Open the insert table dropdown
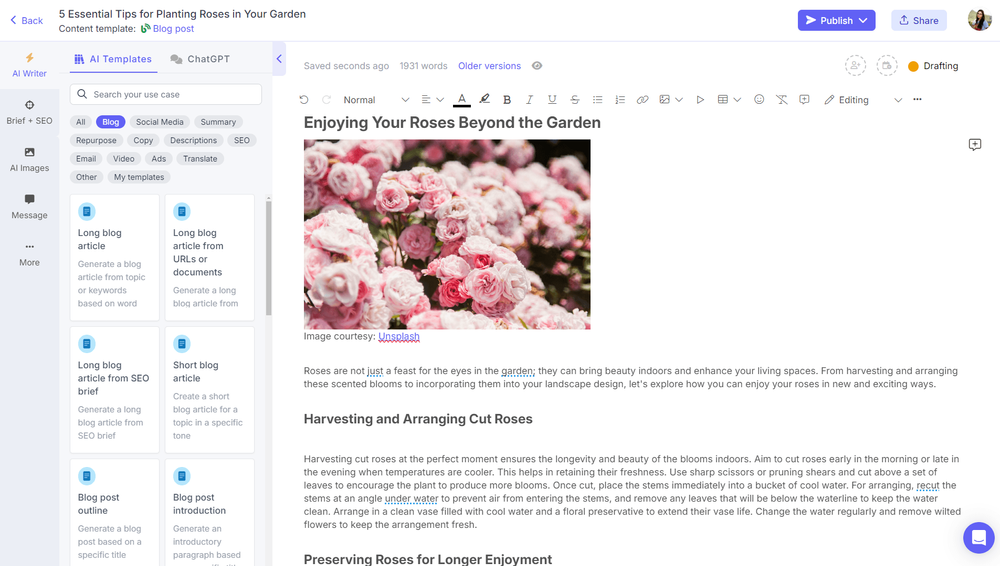Screen dimensions: 1000x566 [728, 100]
